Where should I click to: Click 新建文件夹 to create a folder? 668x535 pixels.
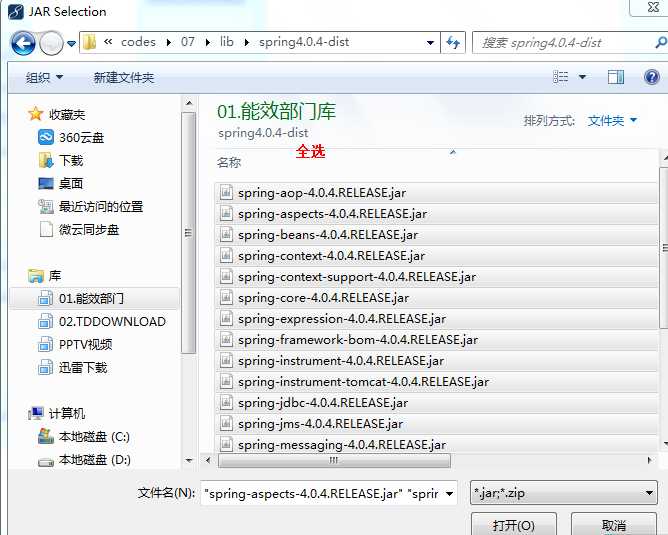[x=124, y=78]
